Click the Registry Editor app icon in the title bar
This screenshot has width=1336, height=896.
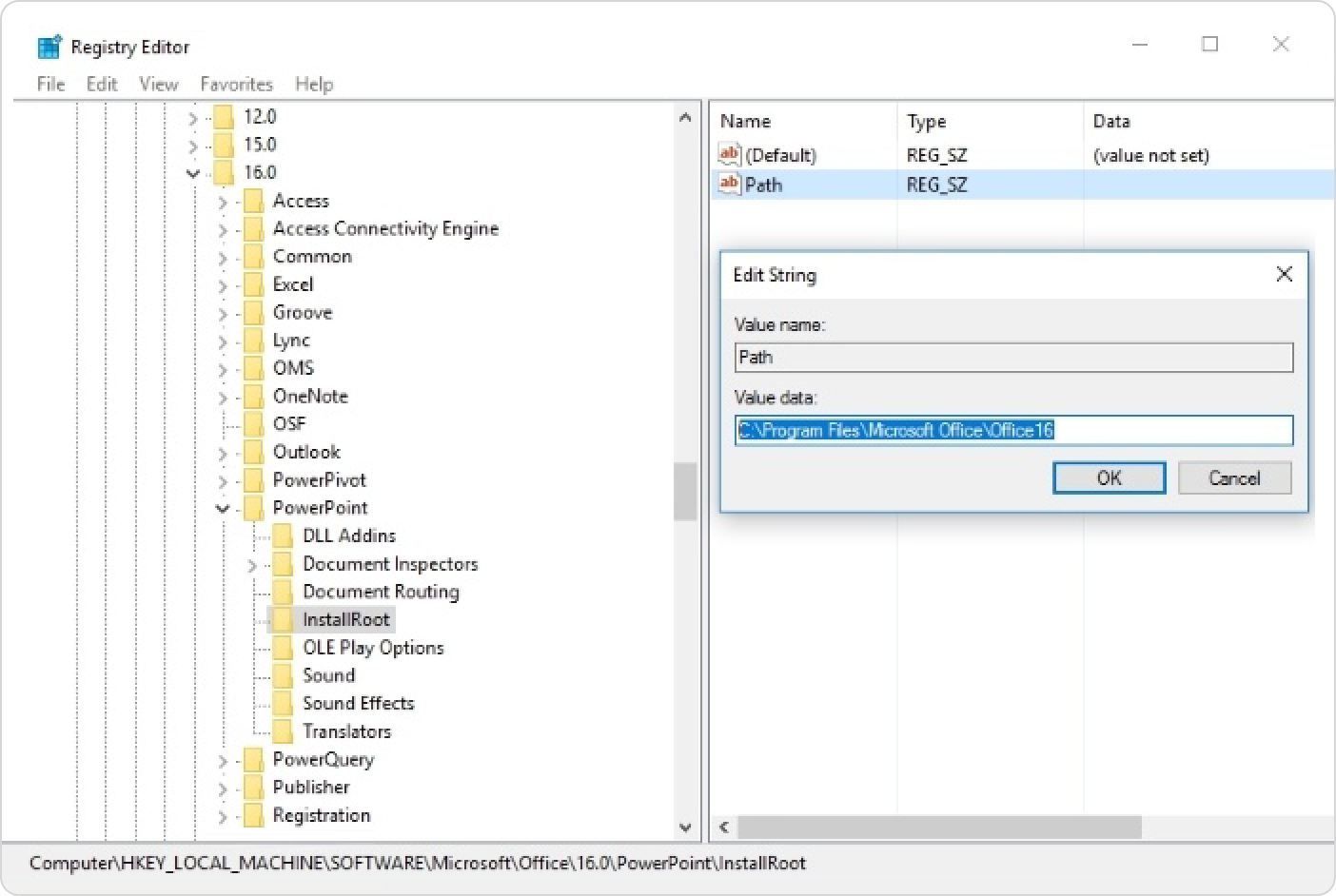coord(49,47)
